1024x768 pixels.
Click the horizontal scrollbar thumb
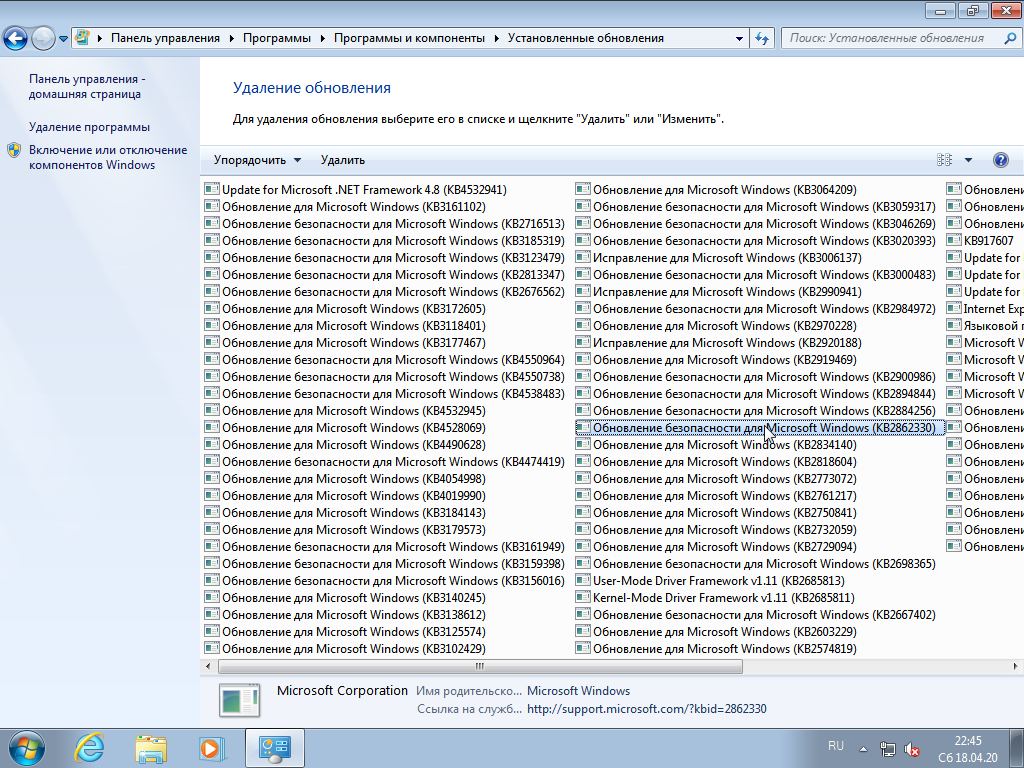click(x=480, y=666)
